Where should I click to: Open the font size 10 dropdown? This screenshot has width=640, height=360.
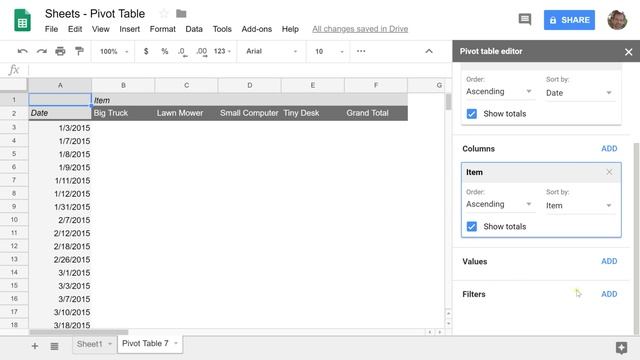(329, 51)
